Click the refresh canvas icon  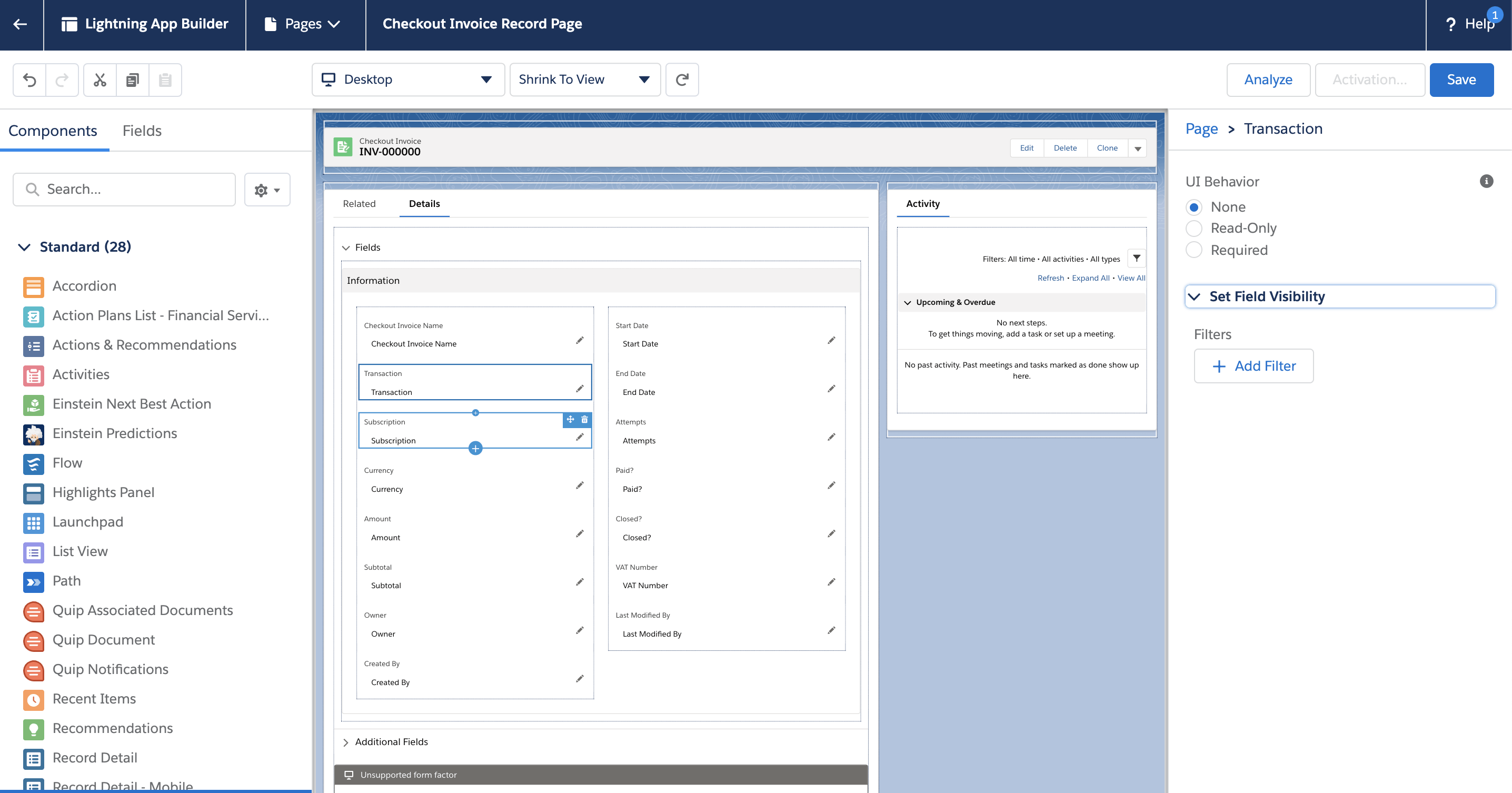[682, 80]
